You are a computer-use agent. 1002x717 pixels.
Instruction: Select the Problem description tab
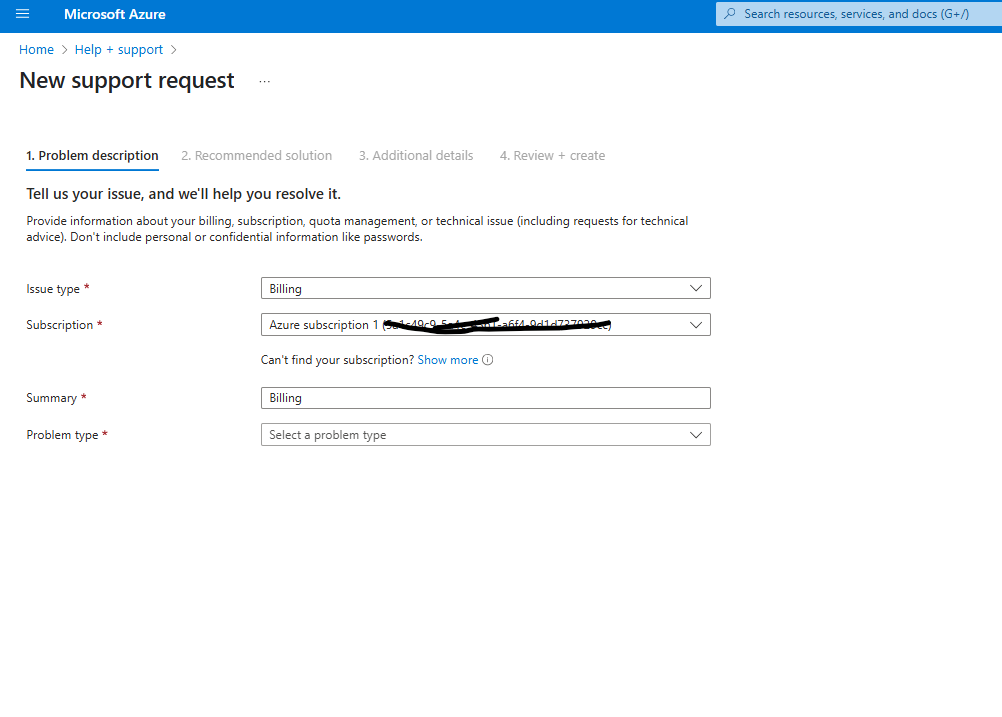(x=92, y=156)
